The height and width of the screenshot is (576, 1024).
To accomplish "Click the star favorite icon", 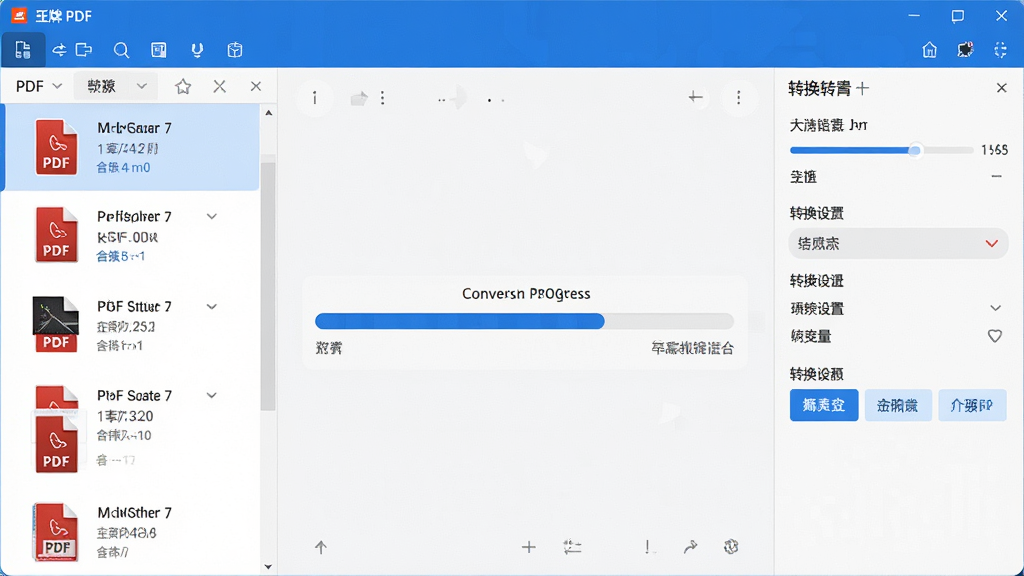I will (x=183, y=86).
